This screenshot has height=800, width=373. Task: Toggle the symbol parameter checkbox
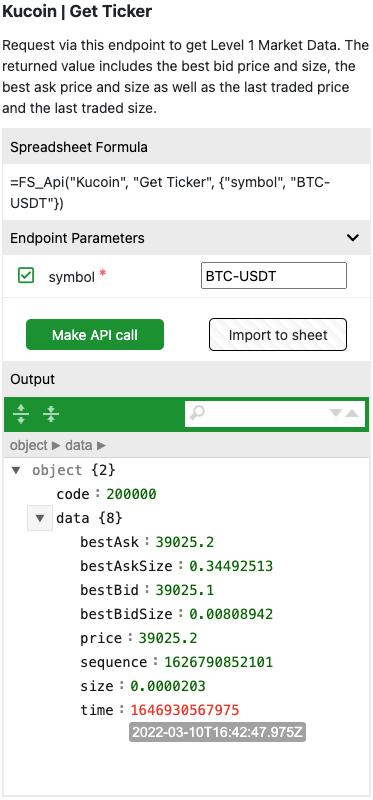coord(26,276)
